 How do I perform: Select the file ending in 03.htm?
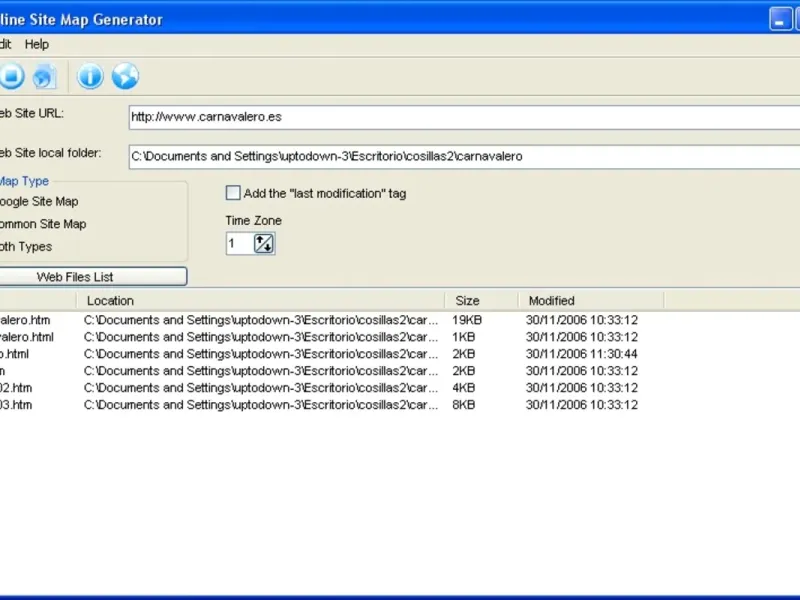(16, 405)
